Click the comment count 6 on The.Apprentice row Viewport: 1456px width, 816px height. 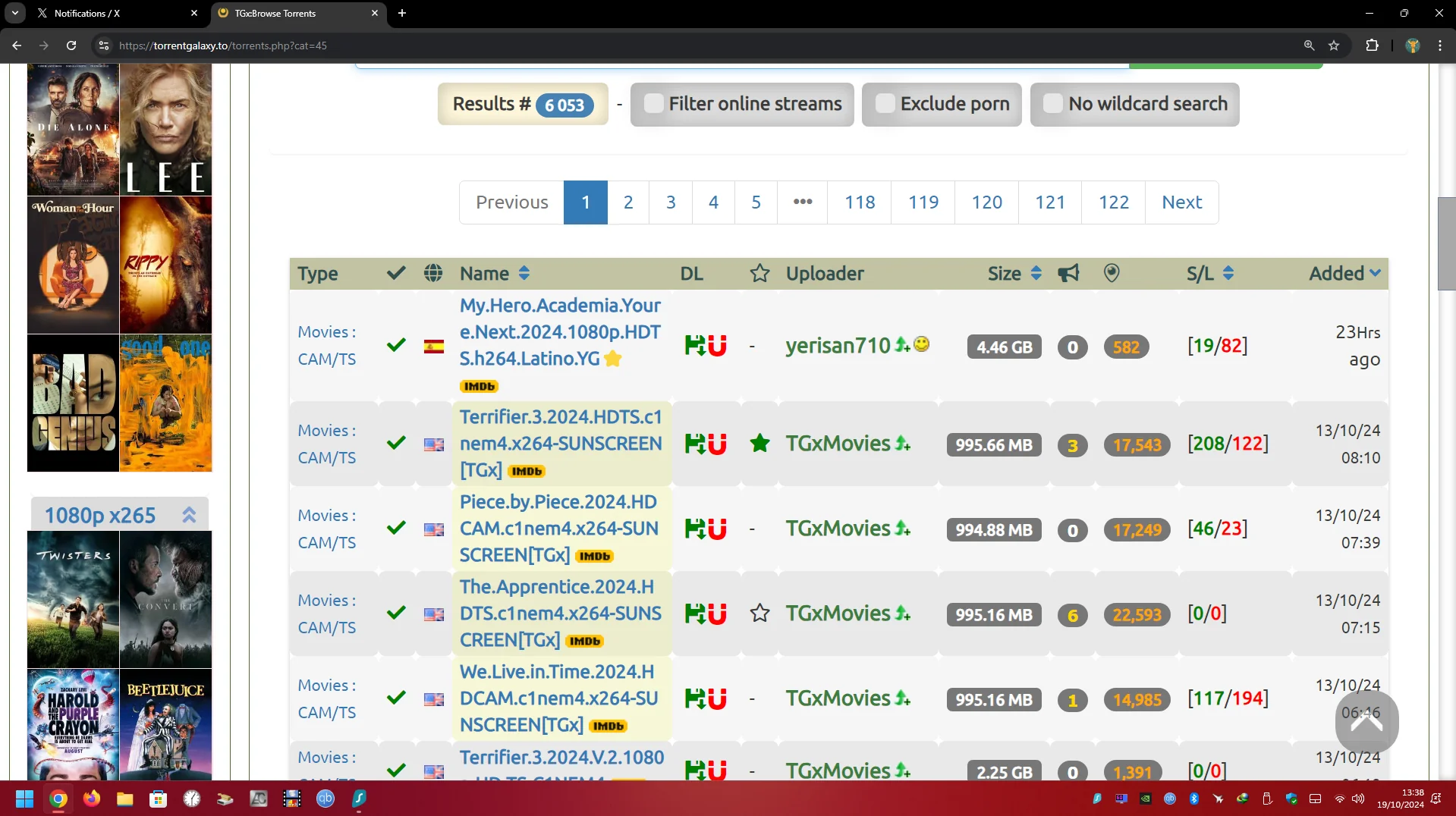(1072, 615)
